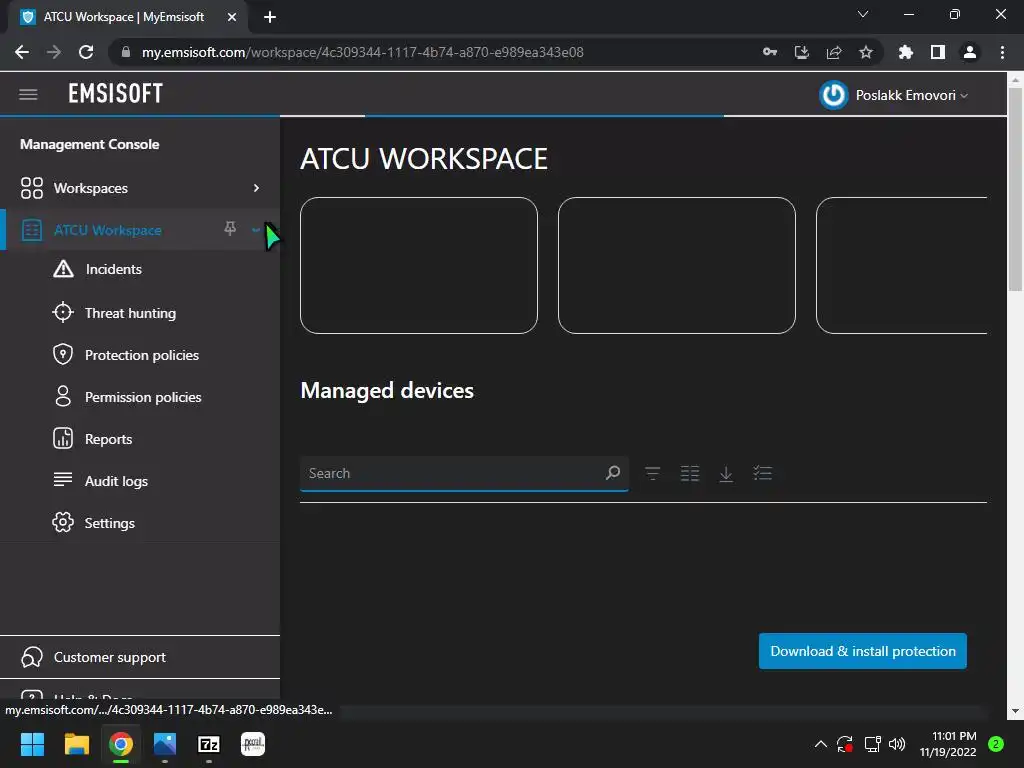Open the columns layout icon
1024x768 pixels.
(690, 473)
